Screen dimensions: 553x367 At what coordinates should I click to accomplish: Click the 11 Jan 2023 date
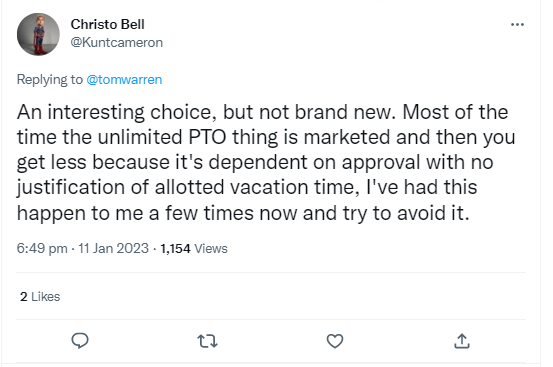click(114, 248)
